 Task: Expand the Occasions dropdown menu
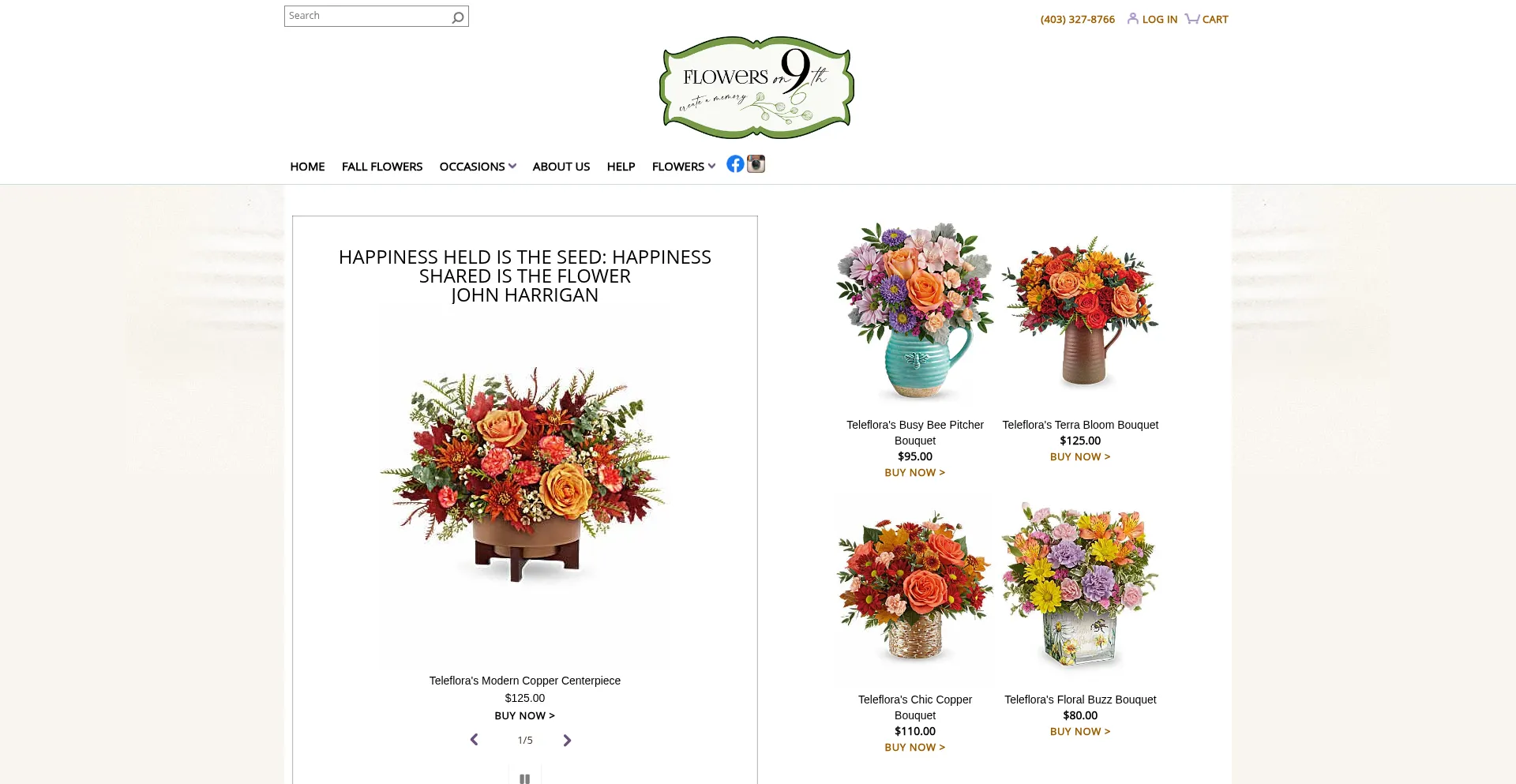(478, 167)
